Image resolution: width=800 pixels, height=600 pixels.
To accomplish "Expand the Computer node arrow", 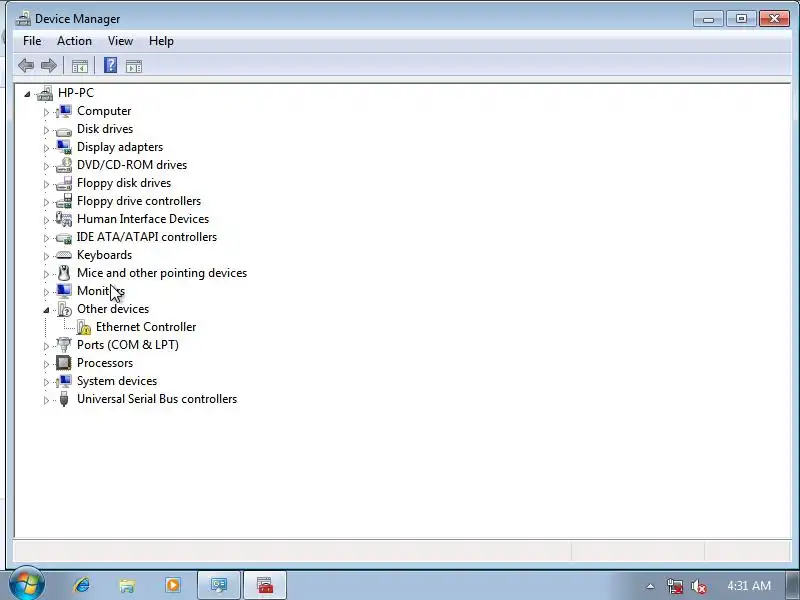I will 46,112.
